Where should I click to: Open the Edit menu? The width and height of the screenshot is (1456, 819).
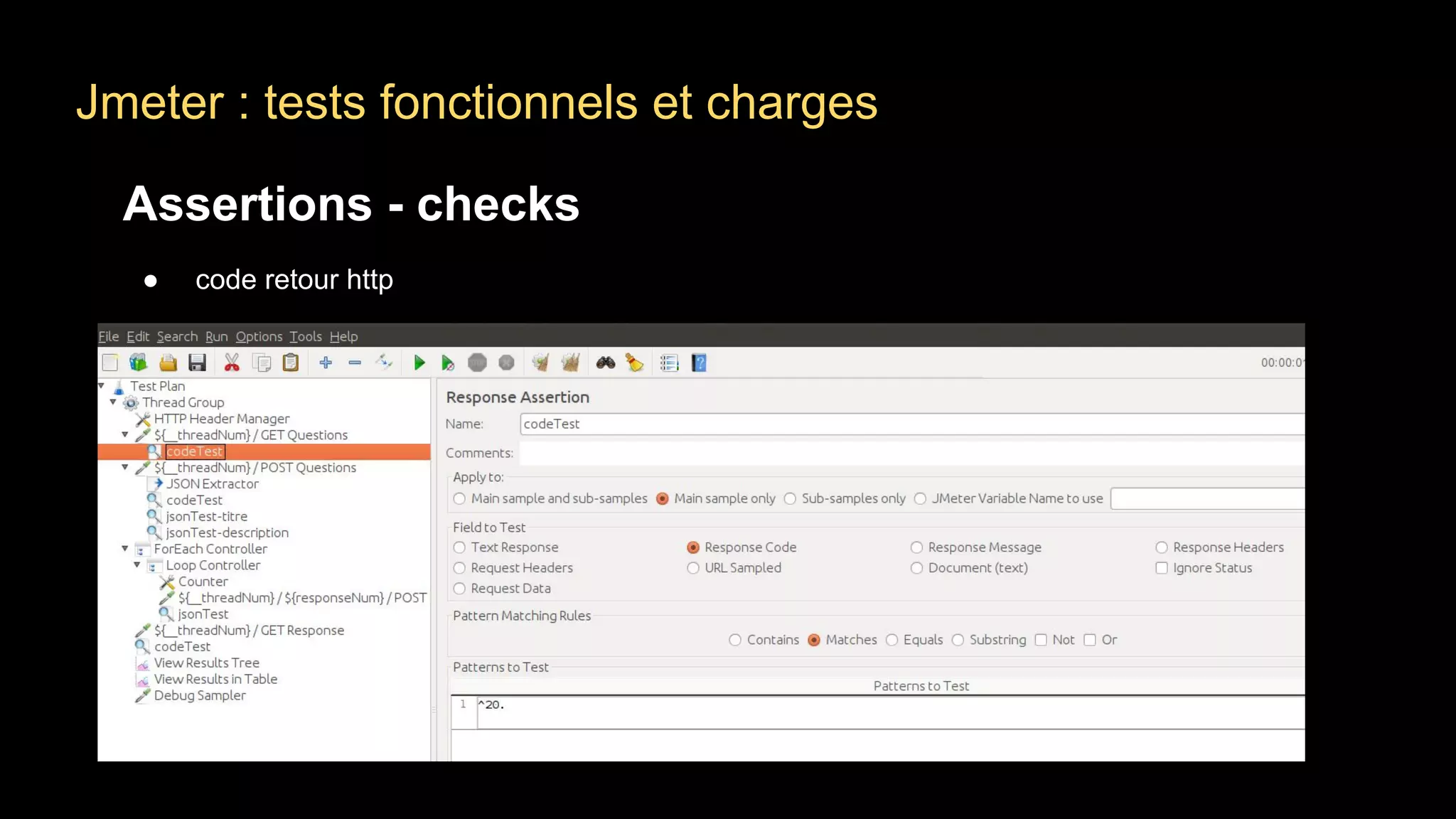click(138, 337)
